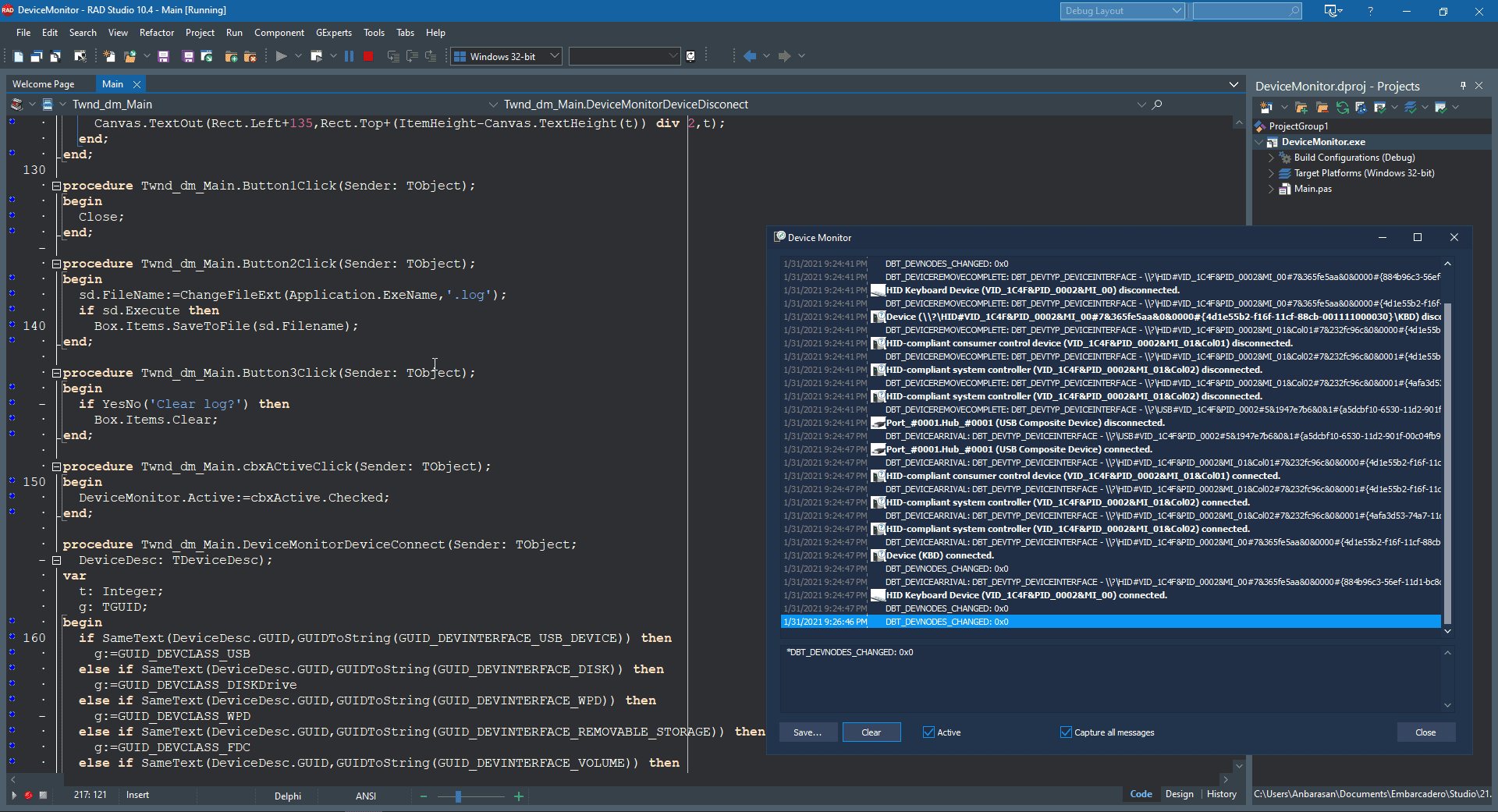Viewport: 1498px width, 812px height.
Task: Click the Help question mark in title bar
Action: pyautogui.click(x=1370, y=11)
